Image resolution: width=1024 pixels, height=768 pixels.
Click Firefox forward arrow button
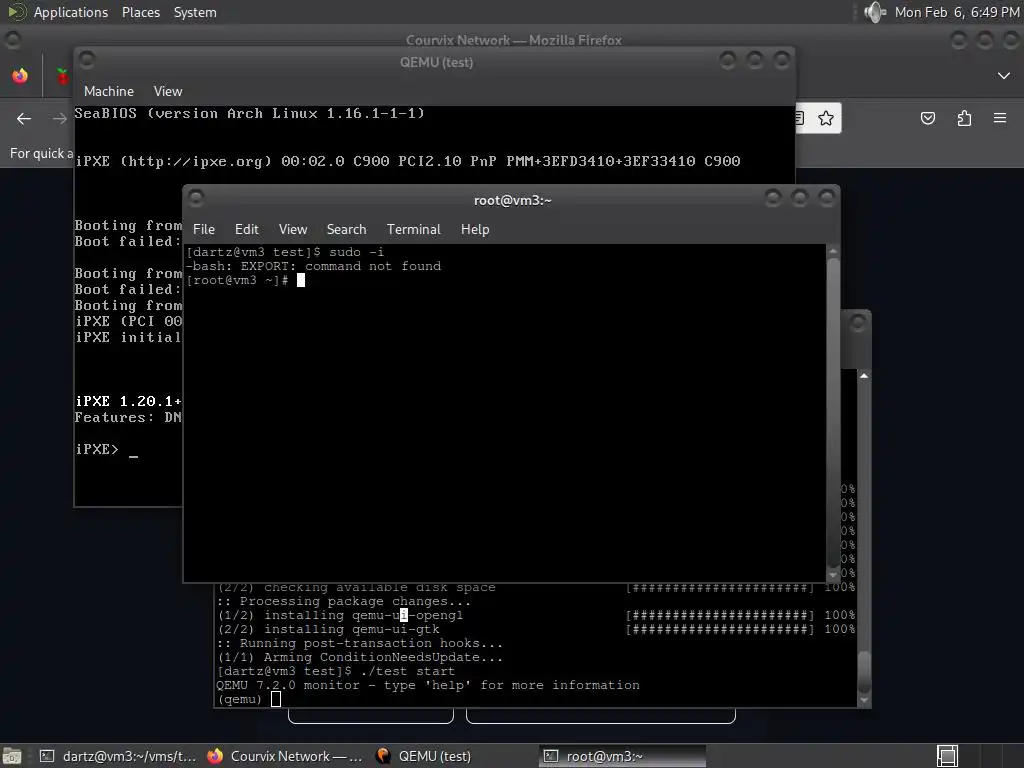(x=59, y=118)
